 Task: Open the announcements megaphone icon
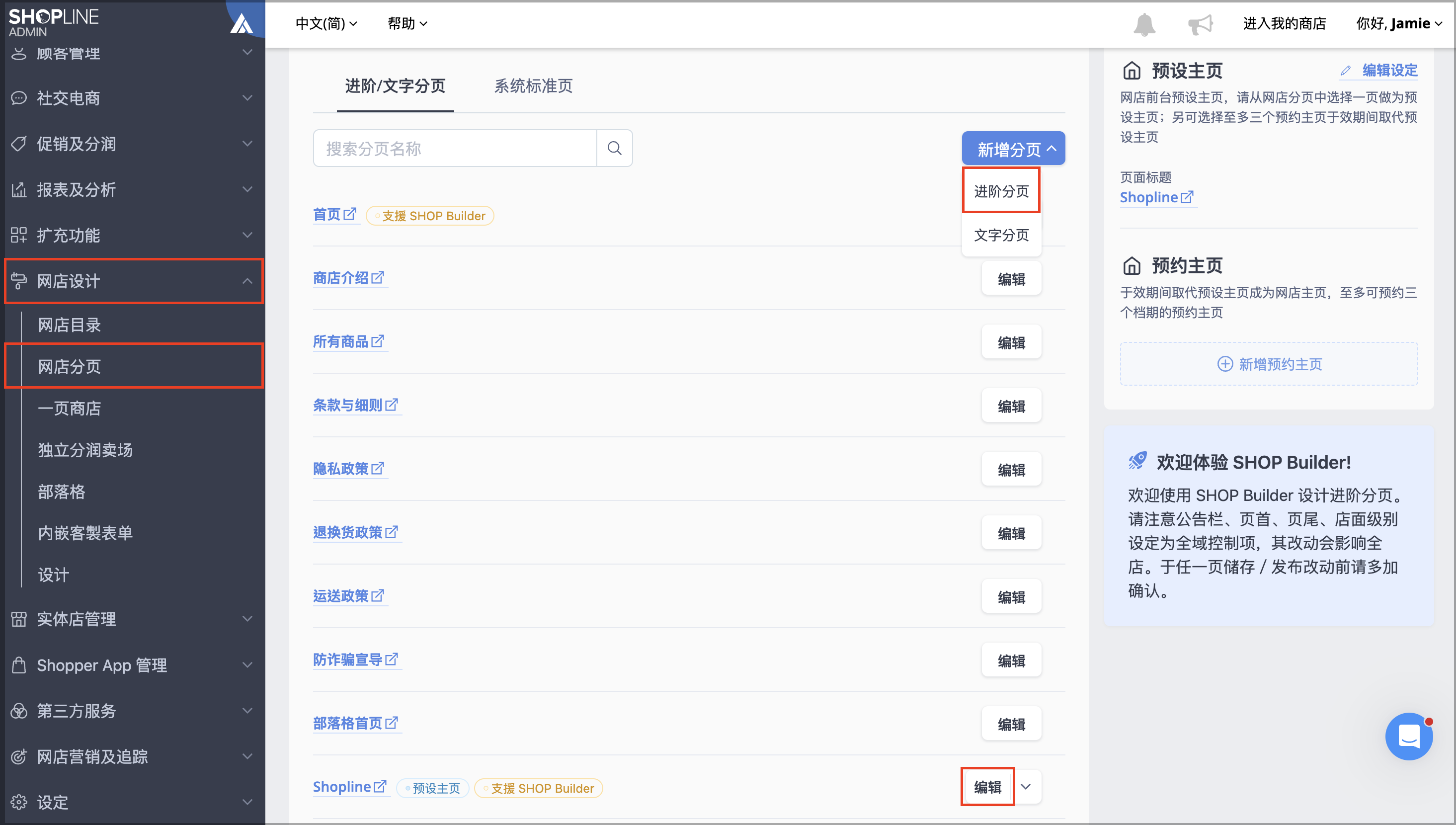coord(1200,24)
